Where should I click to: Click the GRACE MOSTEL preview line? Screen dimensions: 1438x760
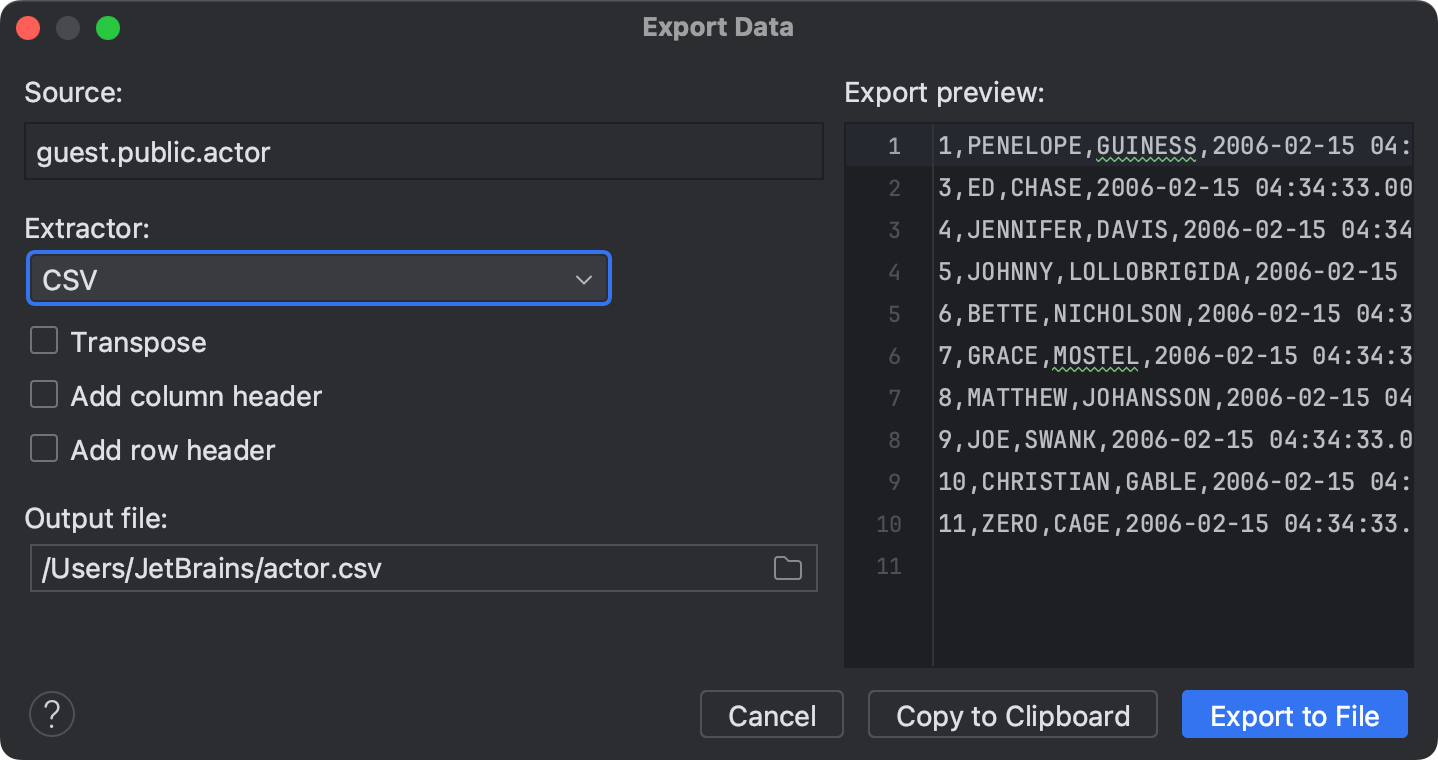click(1100, 355)
